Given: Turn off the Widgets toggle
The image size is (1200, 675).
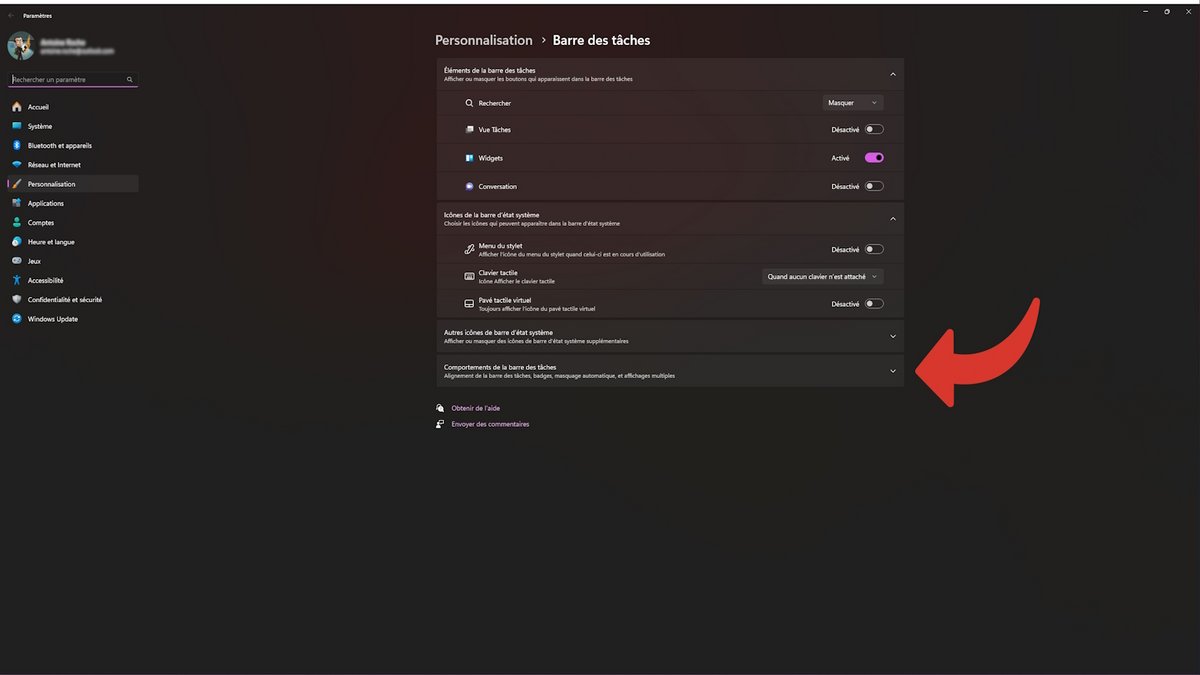Looking at the screenshot, I should pos(874,158).
